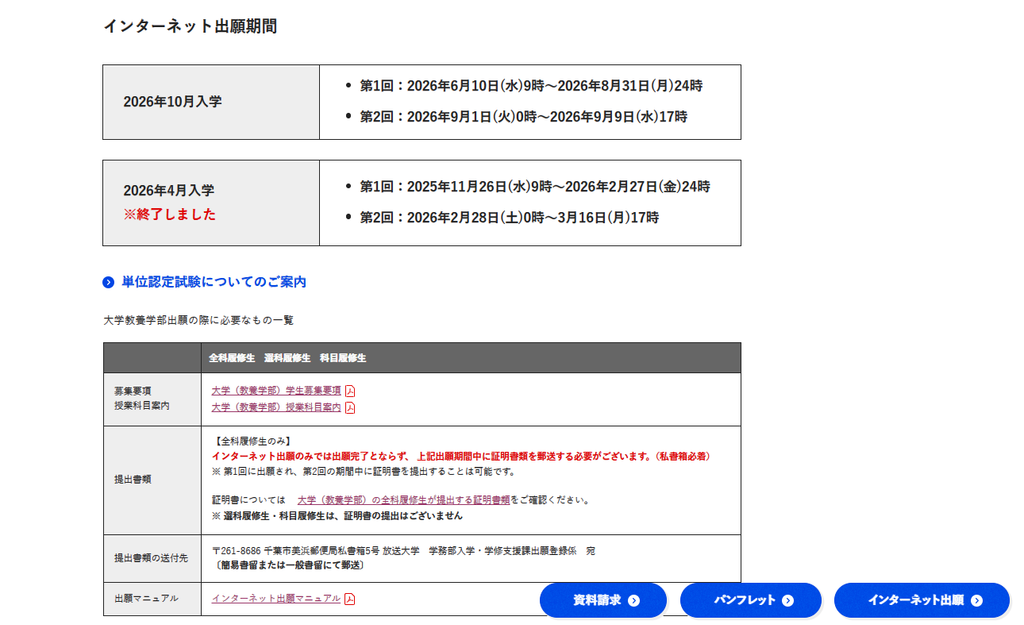The image size is (1024, 625).
Task: Click the 資料請求 button
Action: point(603,600)
